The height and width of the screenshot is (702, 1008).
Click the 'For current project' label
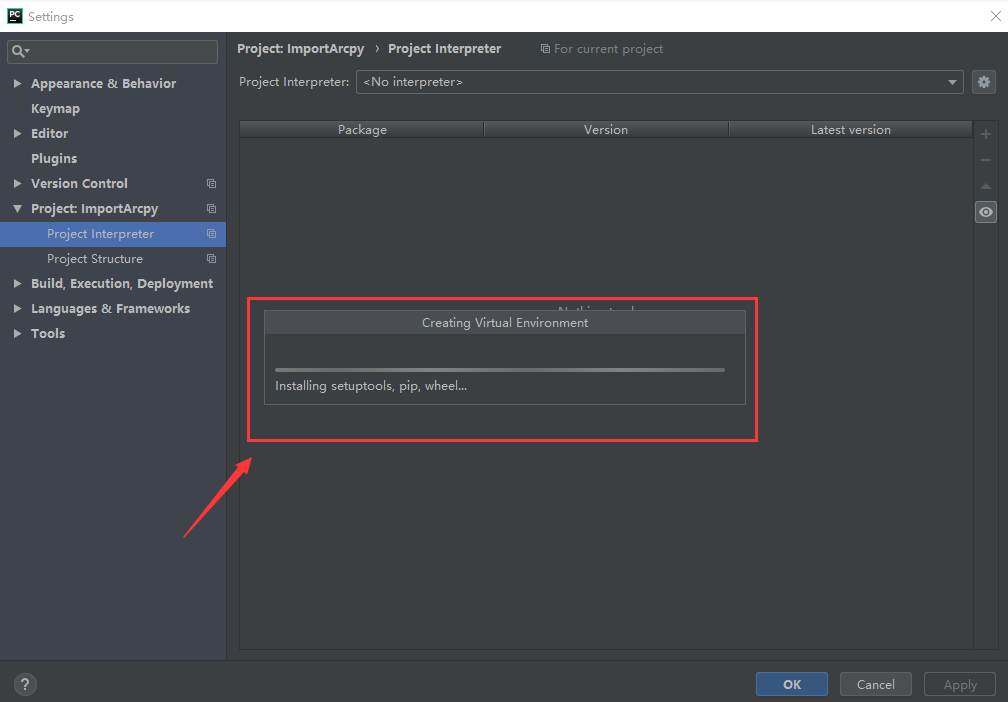pyautogui.click(x=608, y=49)
